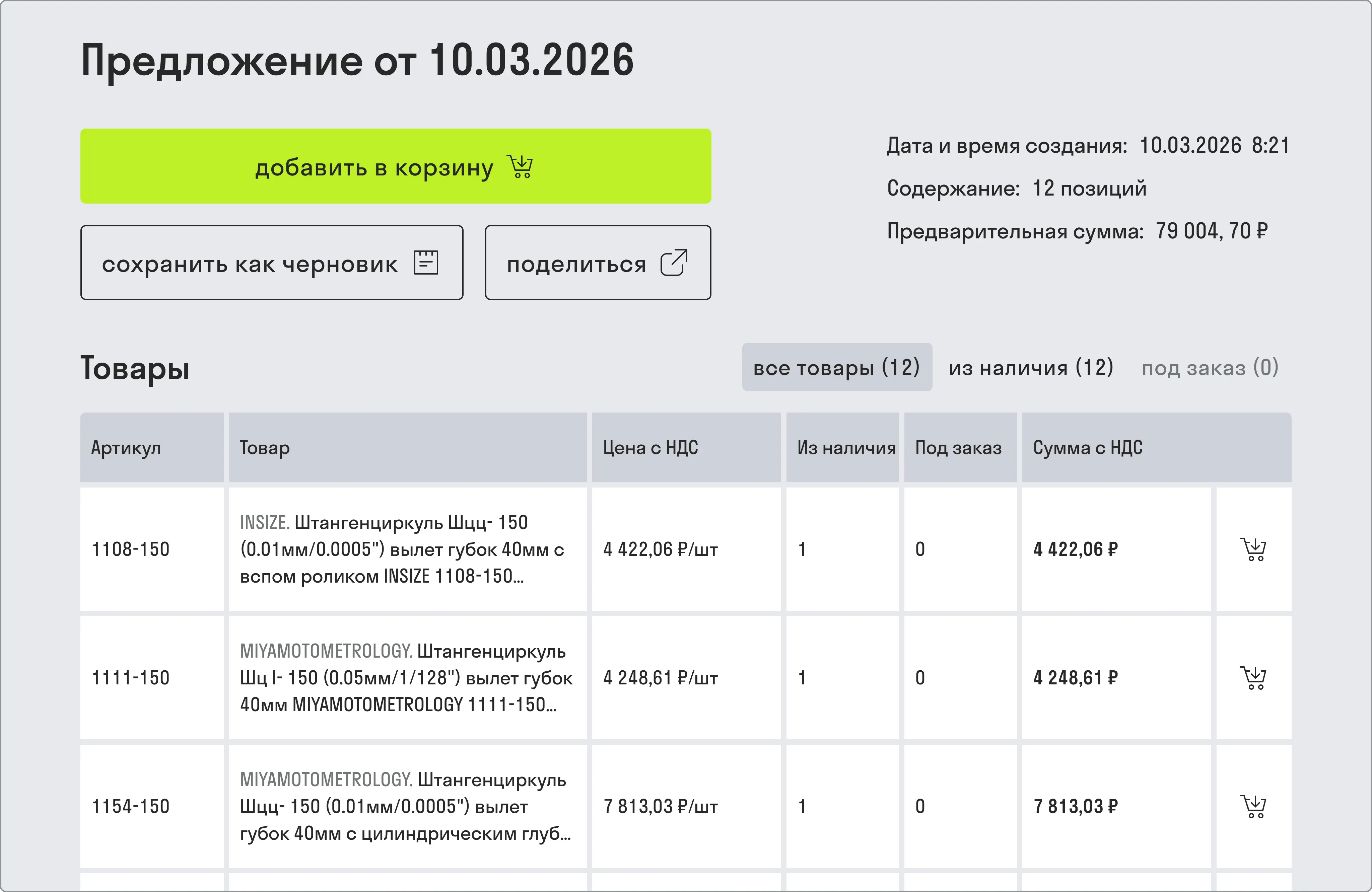1372x892 pixels.
Task: Click the price '4 422,06 ₽/шт'
Action: (x=660, y=549)
